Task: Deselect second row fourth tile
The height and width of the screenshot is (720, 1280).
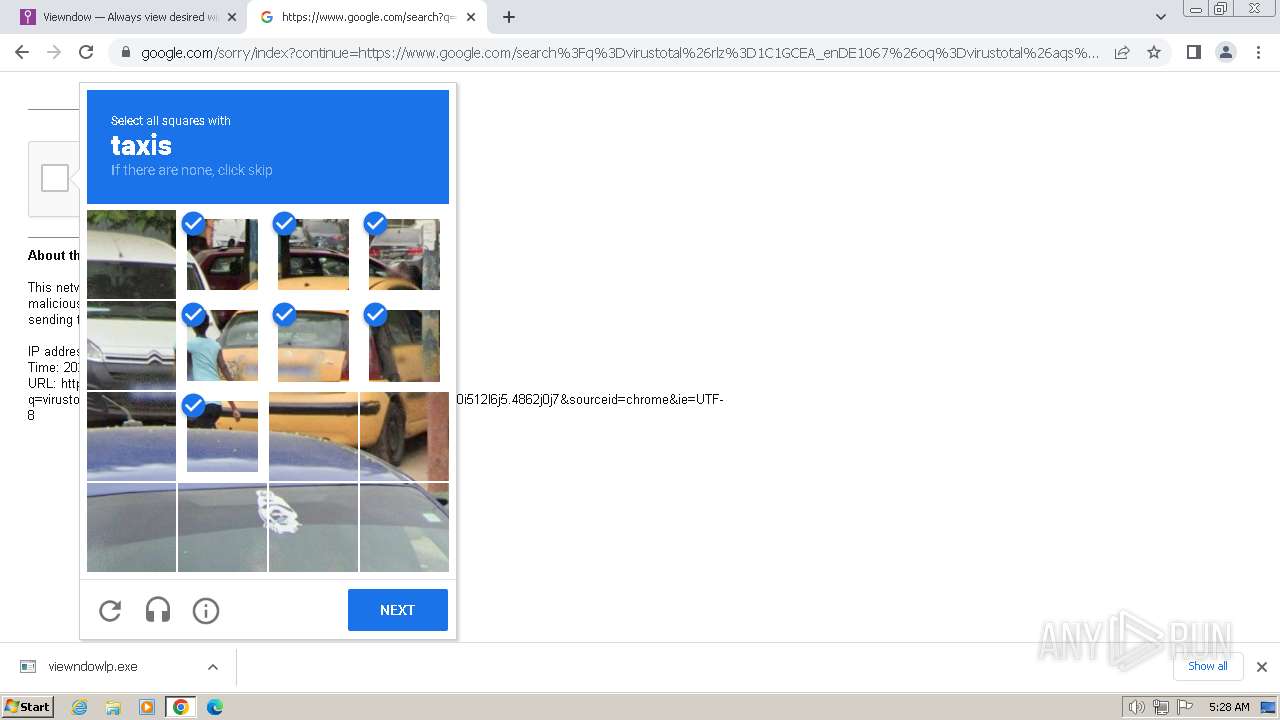Action: (x=404, y=345)
